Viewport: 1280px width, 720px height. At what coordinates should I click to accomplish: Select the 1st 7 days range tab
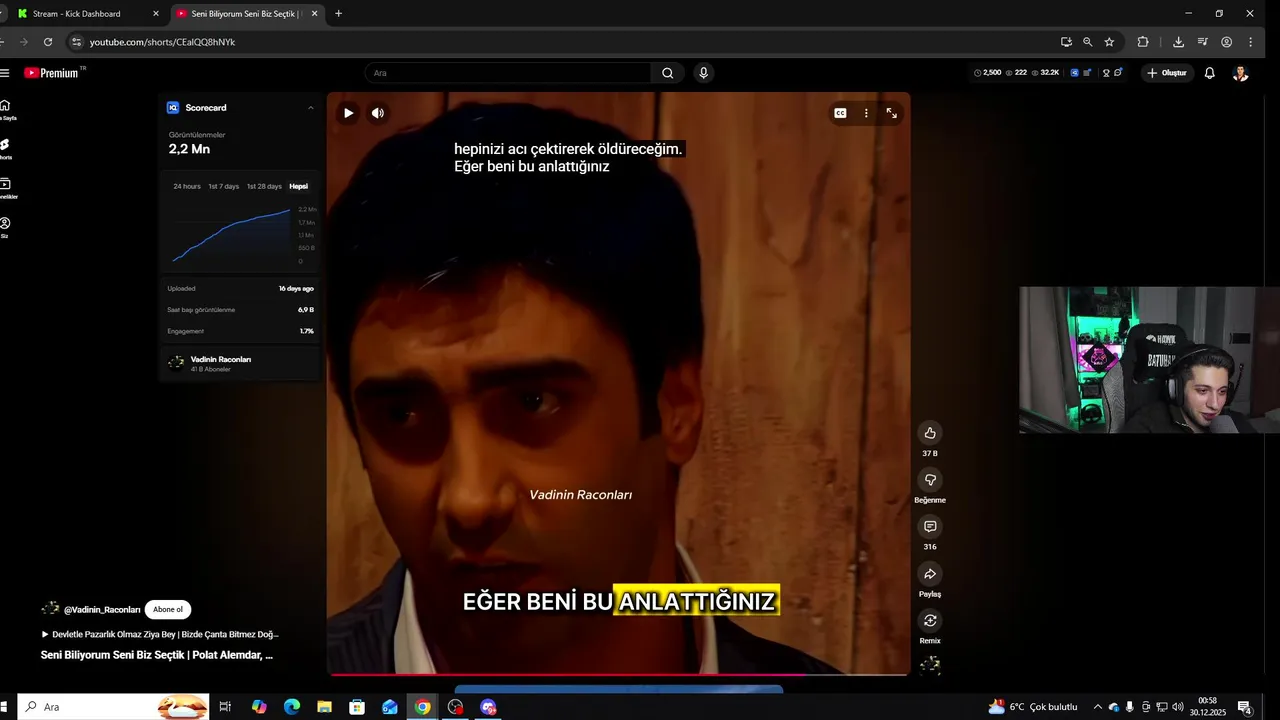[x=223, y=186]
